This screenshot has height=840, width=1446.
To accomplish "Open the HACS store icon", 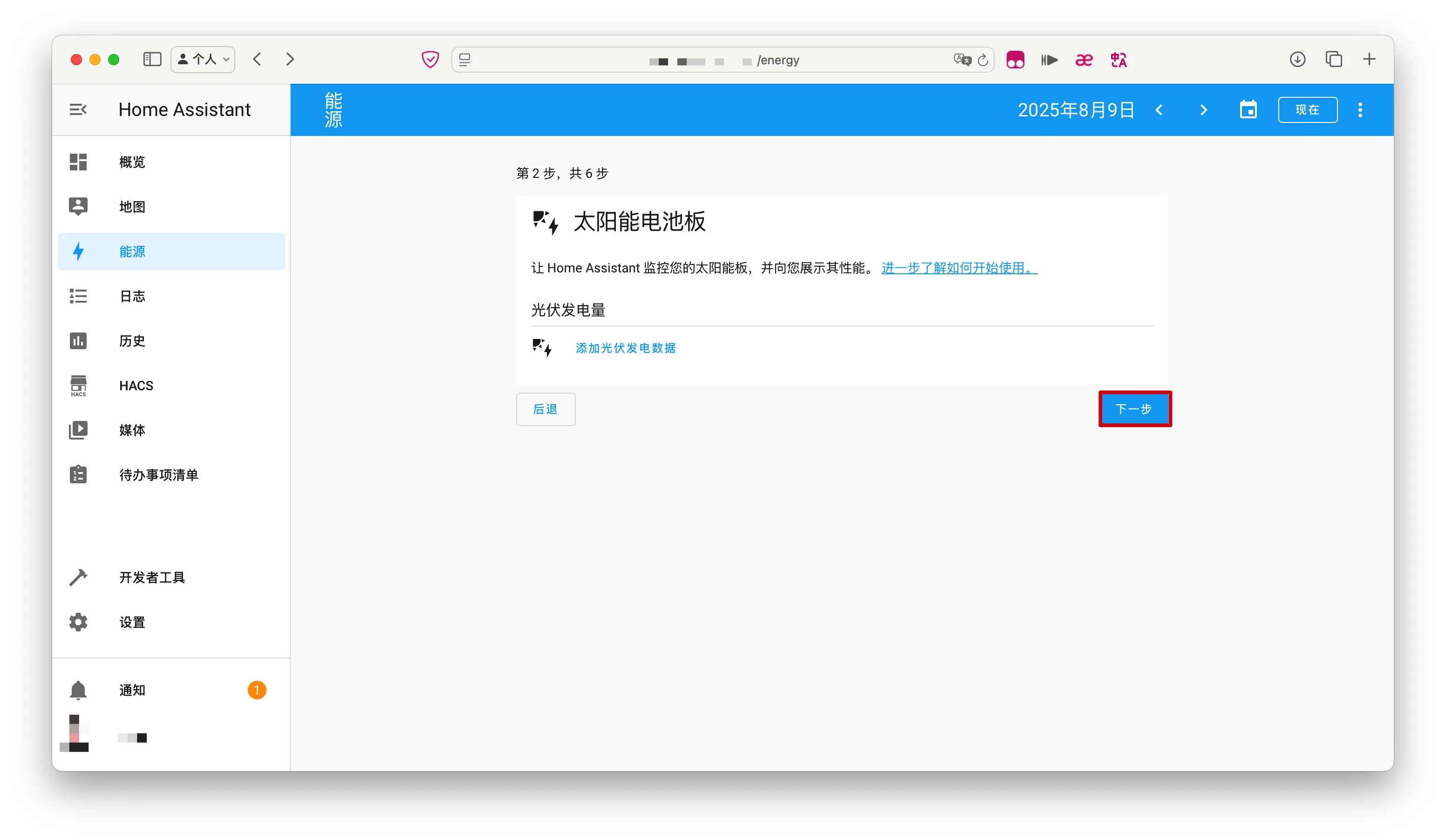I will point(78,386).
